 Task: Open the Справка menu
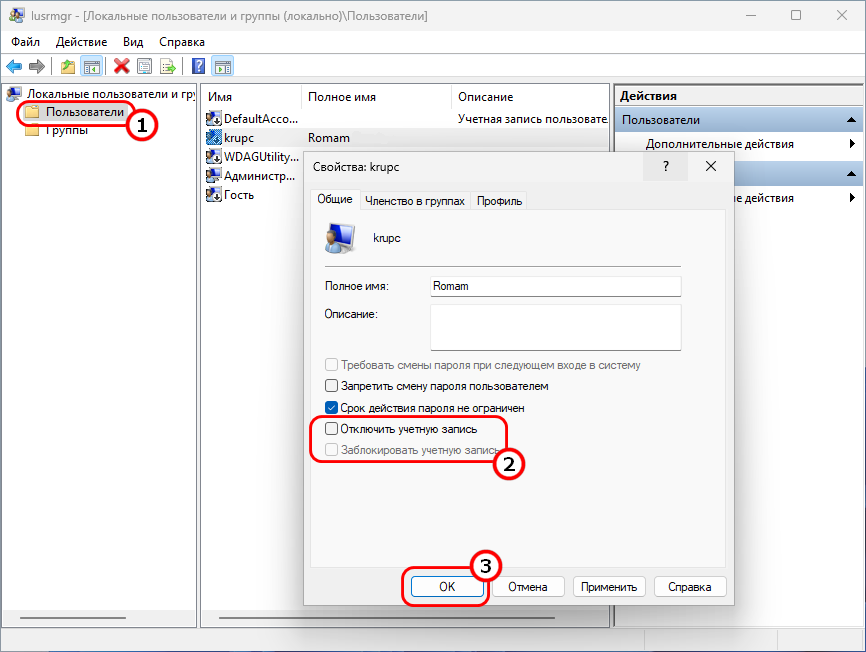coord(182,42)
